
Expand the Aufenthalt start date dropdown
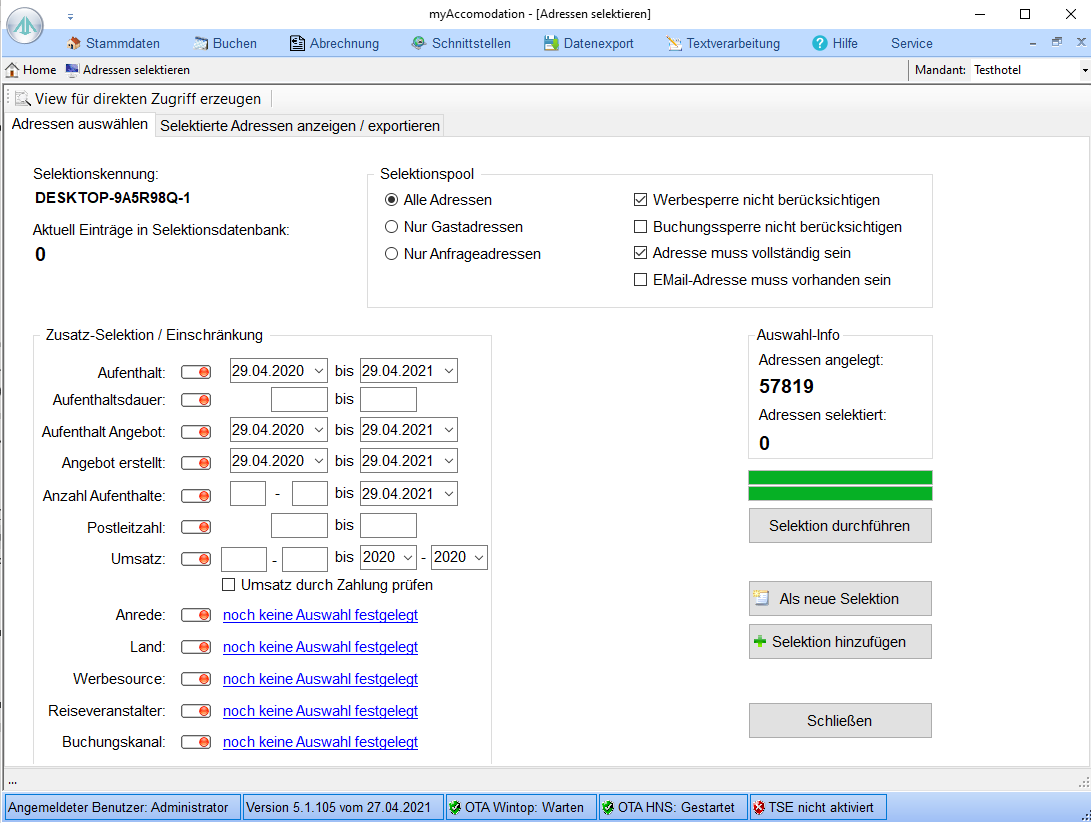318,371
